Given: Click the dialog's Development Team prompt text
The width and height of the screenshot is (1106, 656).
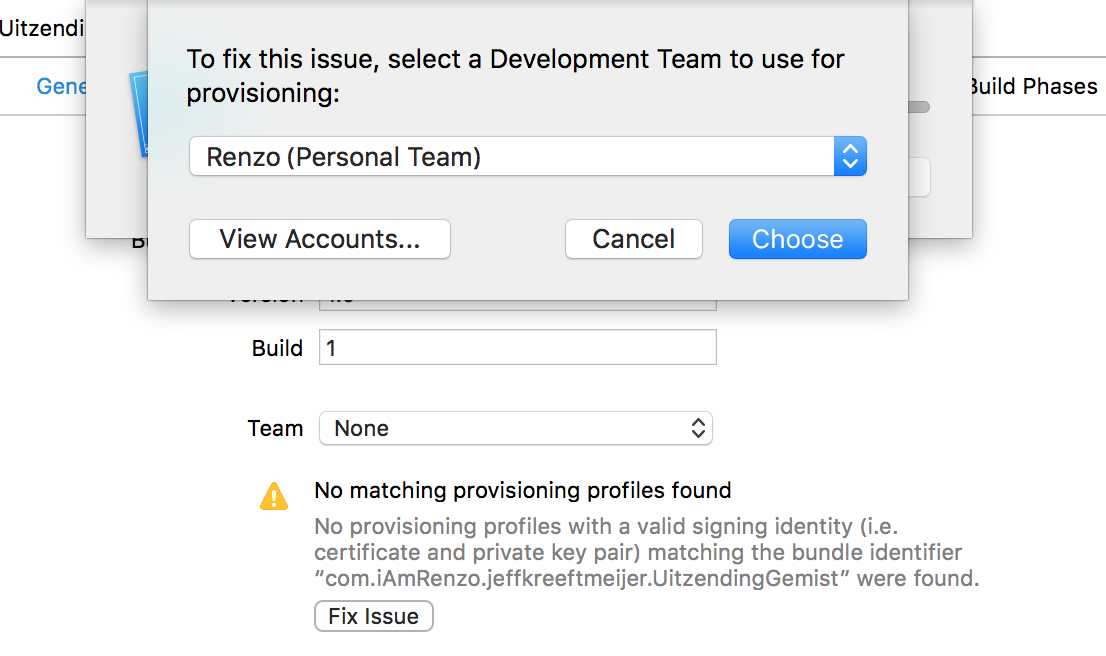Looking at the screenshot, I should 516,76.
